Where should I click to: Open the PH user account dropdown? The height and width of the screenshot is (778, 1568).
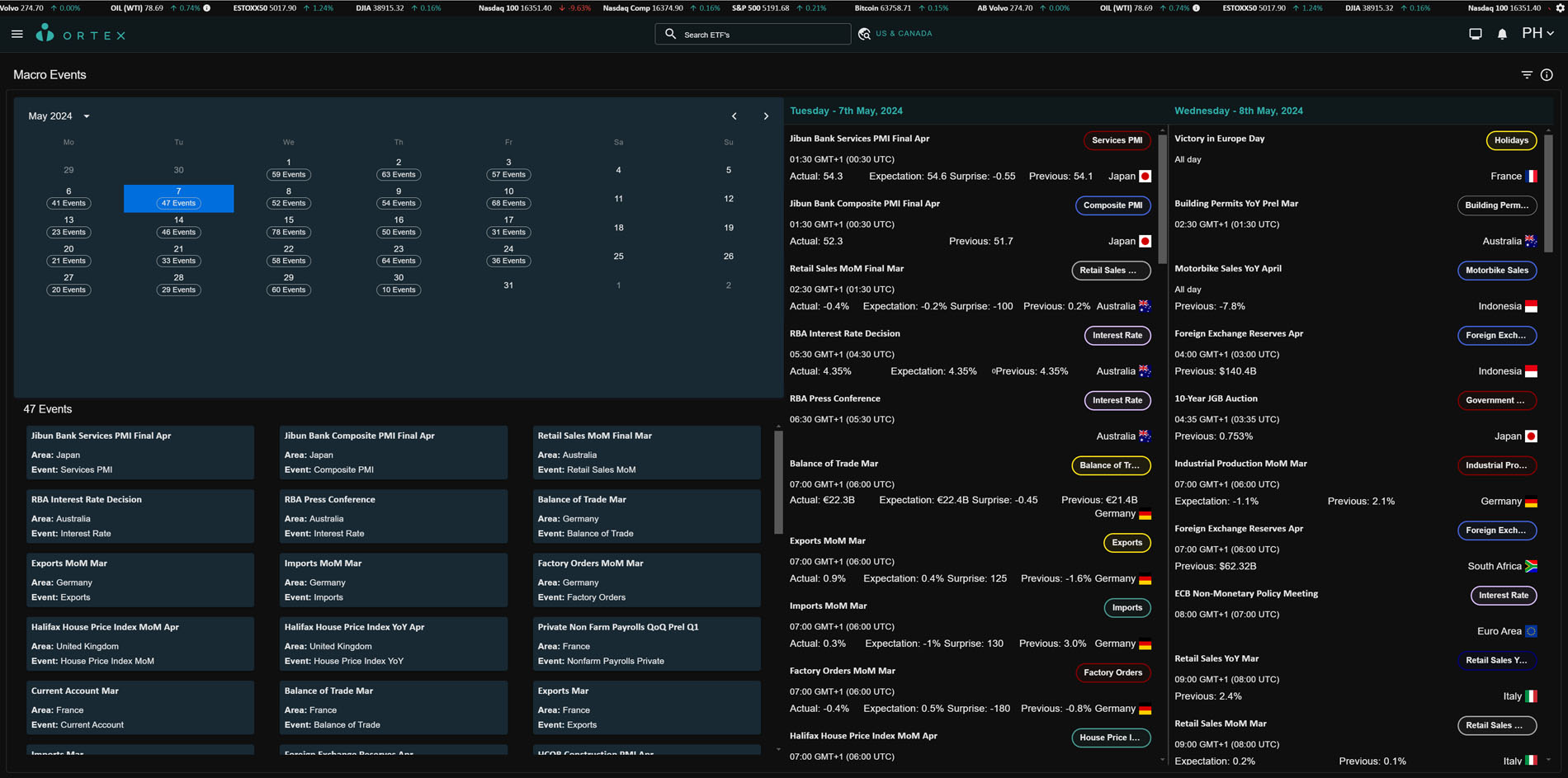[x=1537, y=34]
